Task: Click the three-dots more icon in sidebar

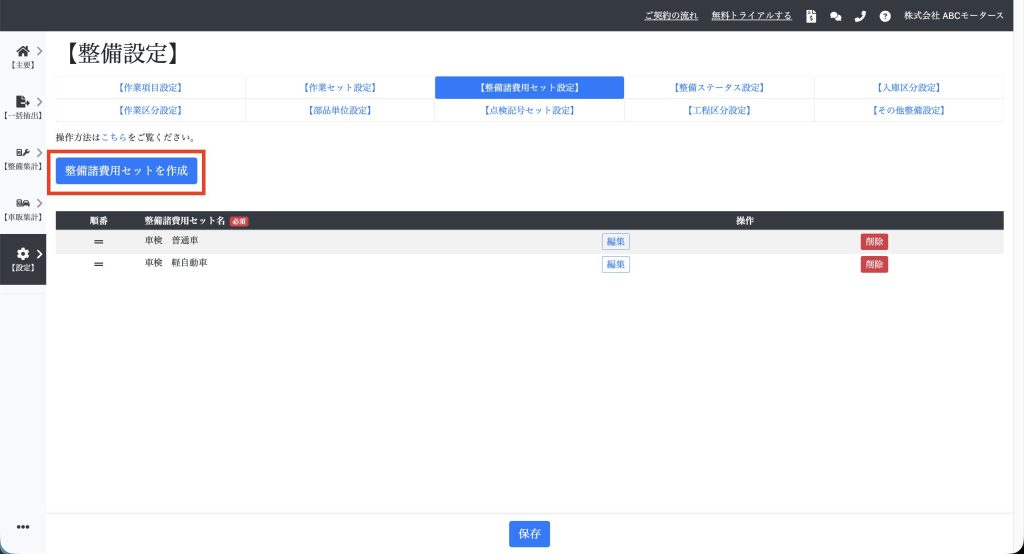Action: pyautogui.click(x=23, y=528)
